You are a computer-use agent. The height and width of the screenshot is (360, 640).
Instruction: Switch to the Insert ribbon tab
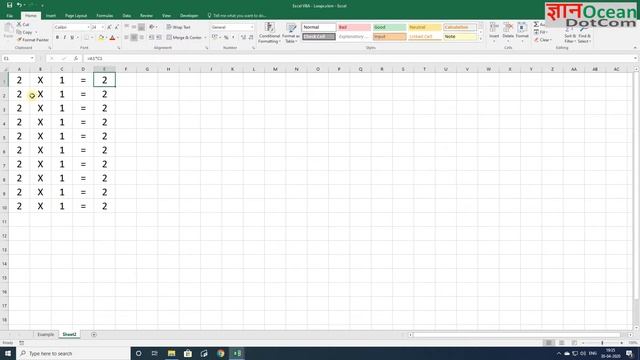[51, 16]
